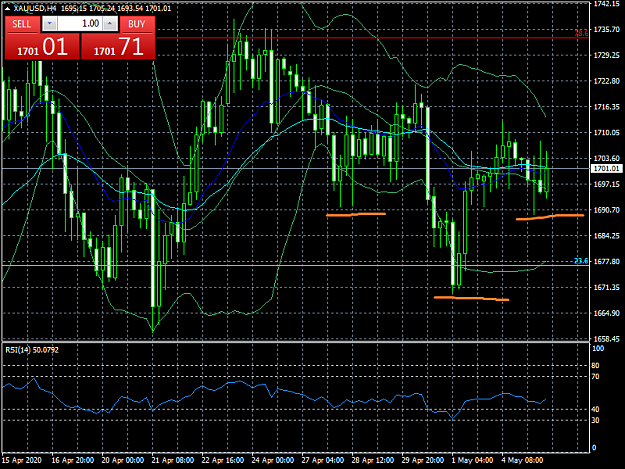Click the 1710.05 price scale value
The width and height of the screenshot is (625, 469).
coord(606,133)
